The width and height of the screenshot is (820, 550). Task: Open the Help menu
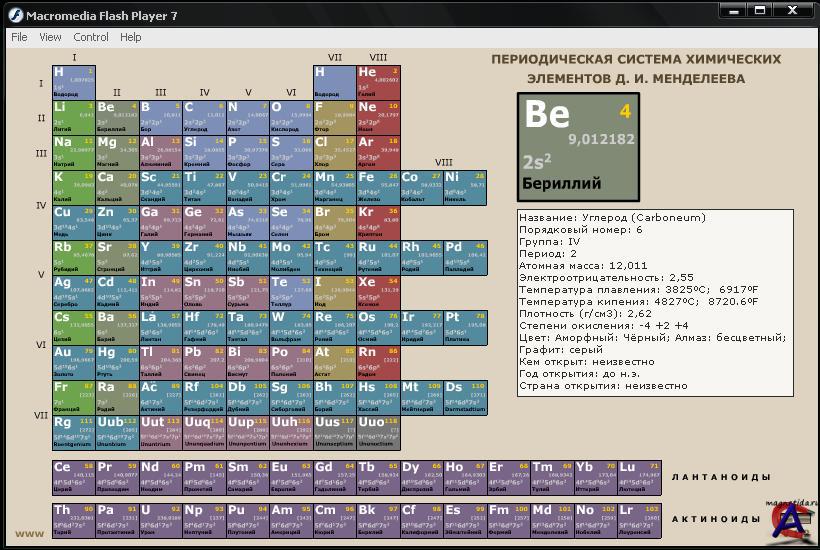(x=131, y=37)
